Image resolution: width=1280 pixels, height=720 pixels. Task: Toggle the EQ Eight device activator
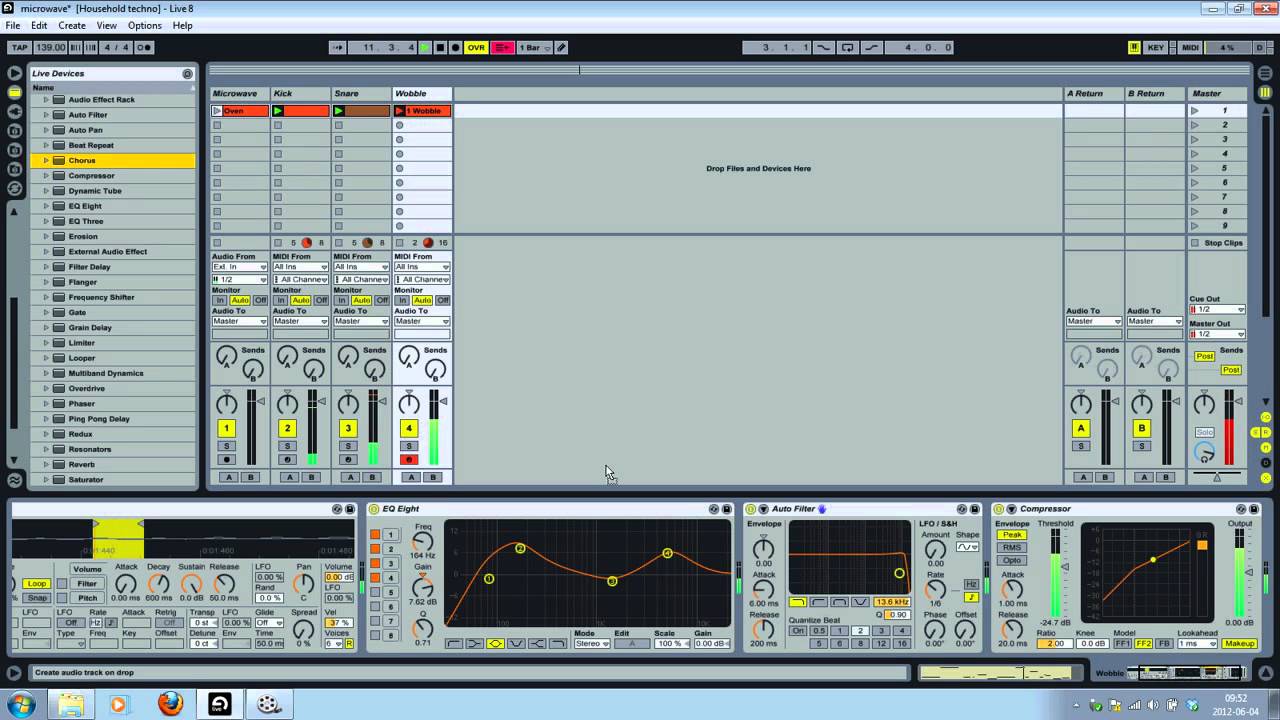(375, 509)
